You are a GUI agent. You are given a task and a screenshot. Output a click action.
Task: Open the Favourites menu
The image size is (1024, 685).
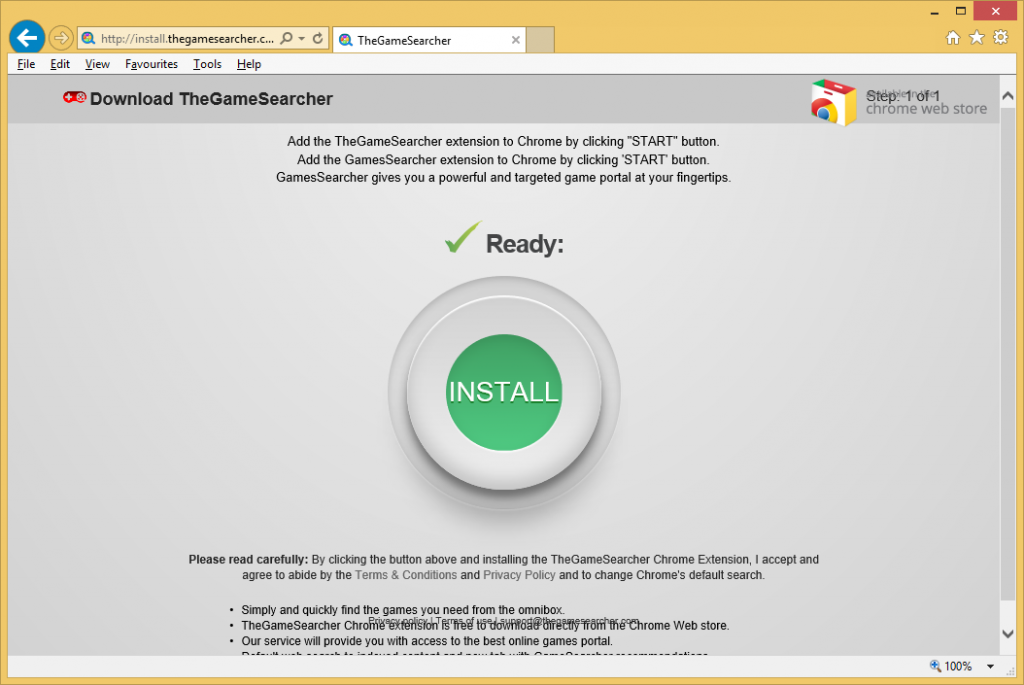(151, 64)
